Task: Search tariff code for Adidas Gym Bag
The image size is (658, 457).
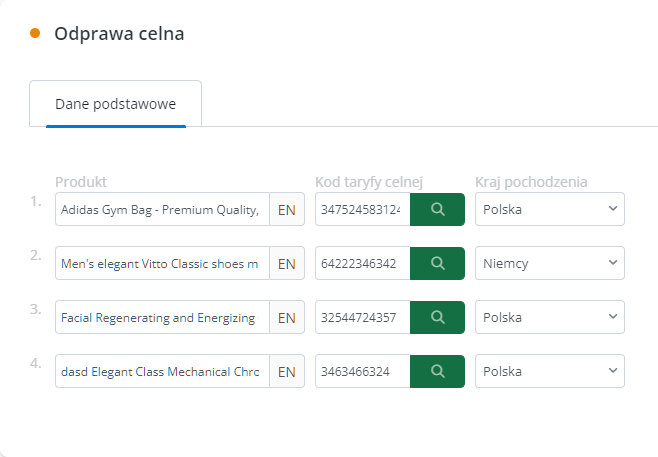Action: pos(437,209)
